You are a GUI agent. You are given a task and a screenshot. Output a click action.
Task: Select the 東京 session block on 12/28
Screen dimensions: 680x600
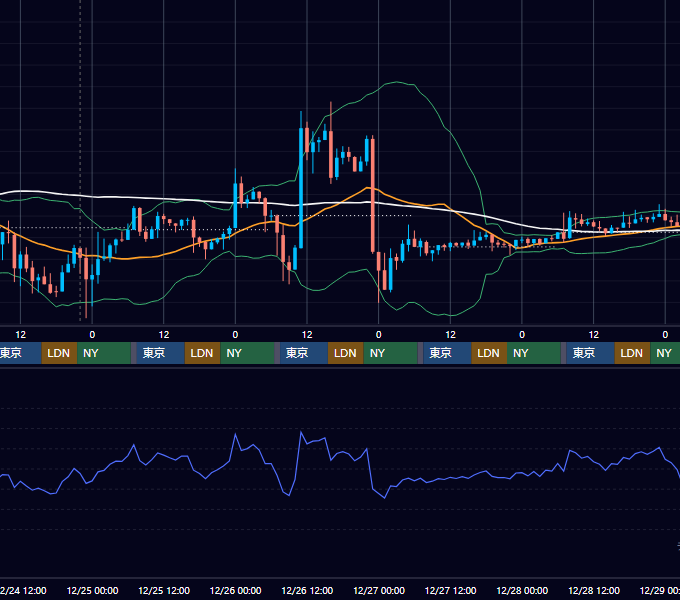pos(590,353)
